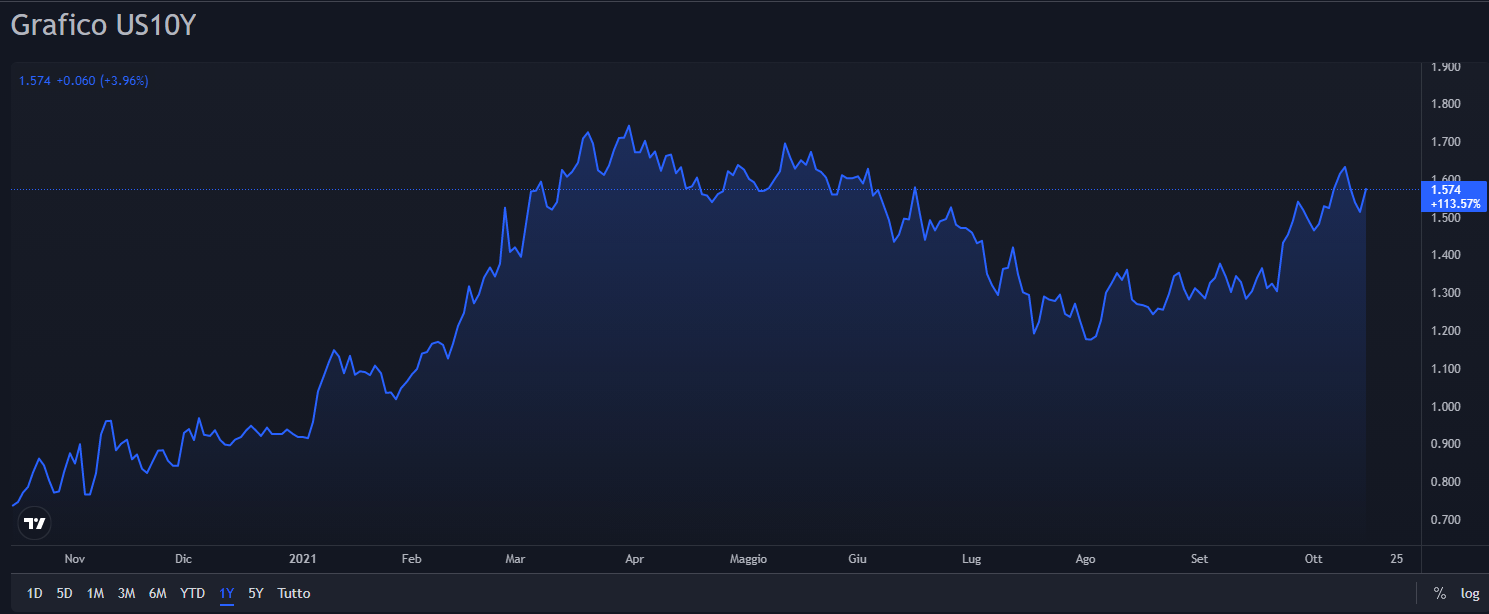Toggle the log scale button
The width and height of the screenshot is (1489, 614).
point(1470,593)
